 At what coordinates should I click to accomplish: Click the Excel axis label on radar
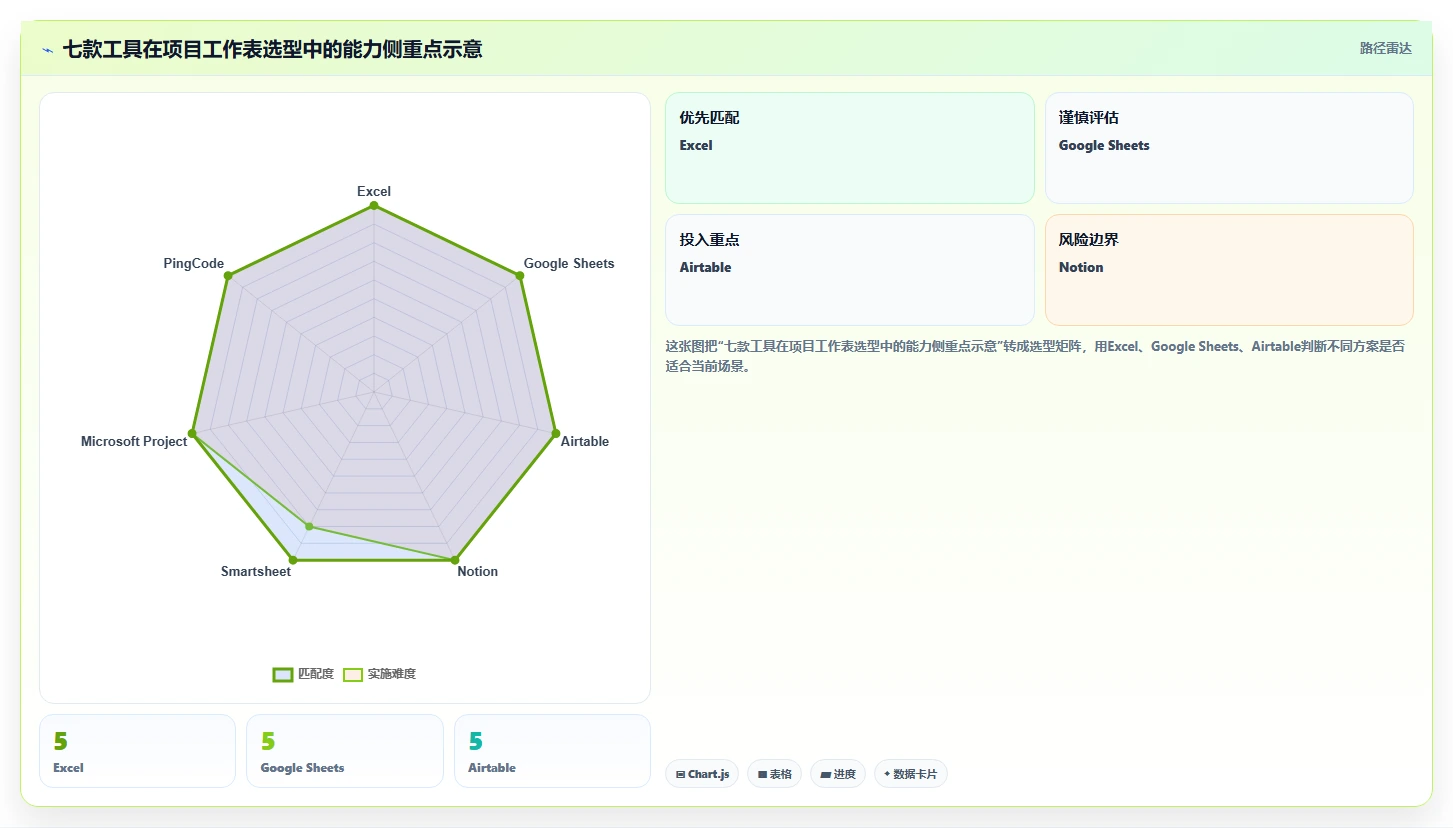pyautogui.click(x=374, y=191)
